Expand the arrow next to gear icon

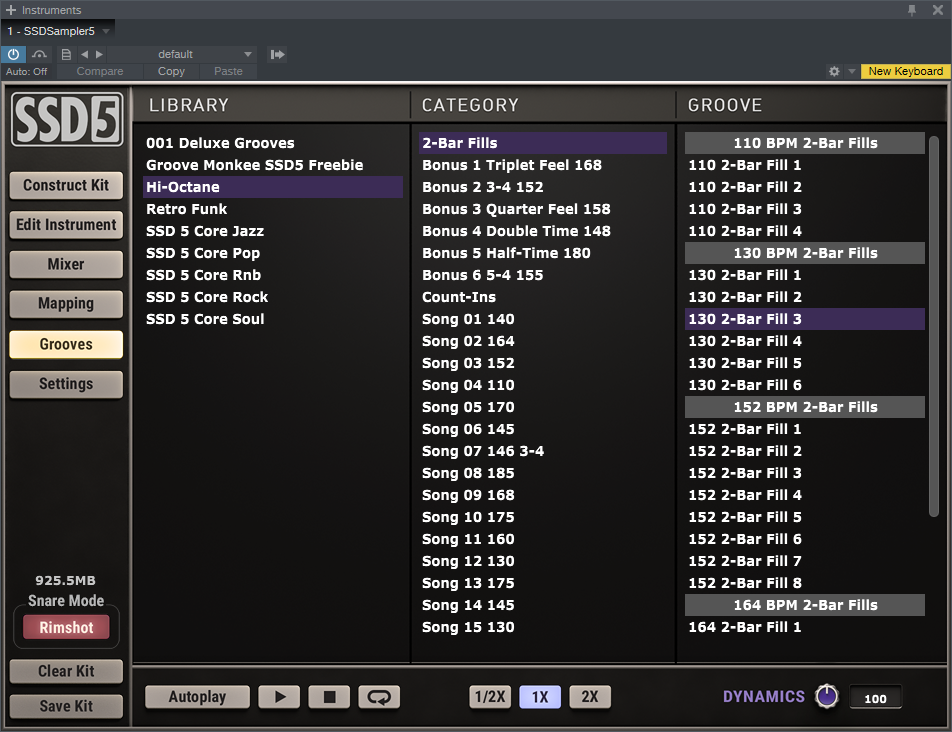[x=851, y=71]
